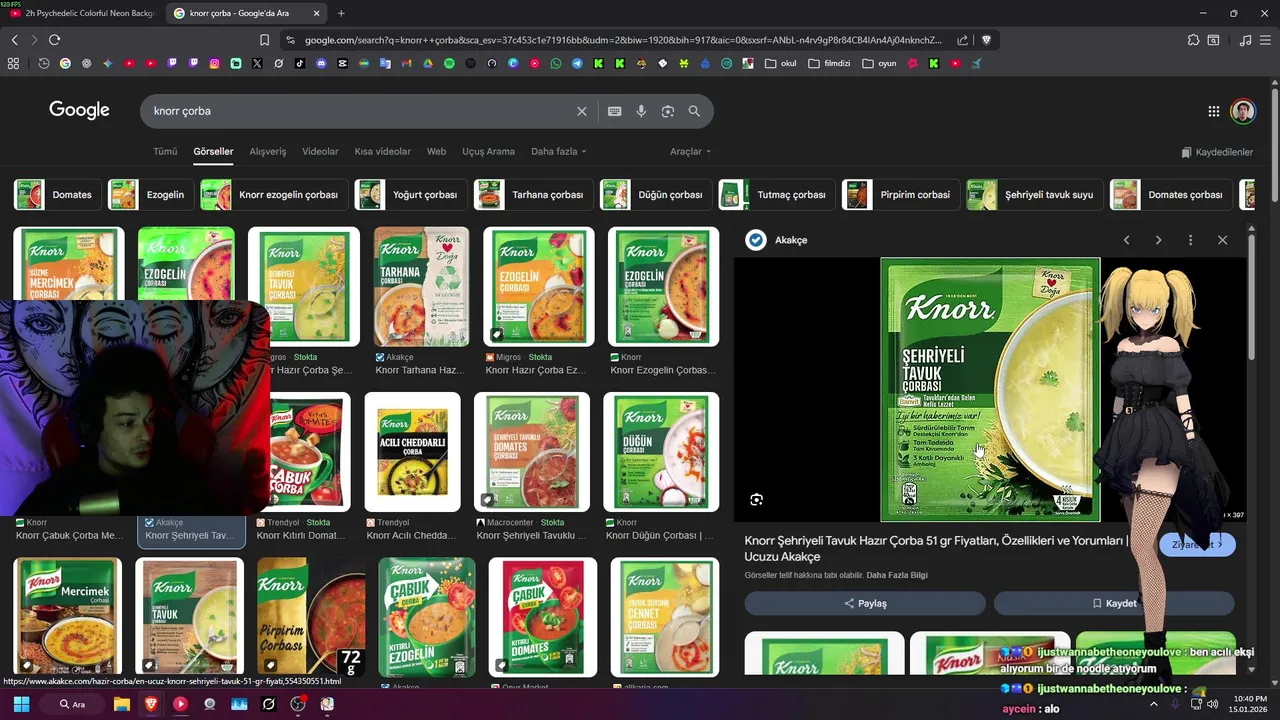1280x720 pixels.
Task: Open the Spotify bookmark icon
Action: coord(449,63)
